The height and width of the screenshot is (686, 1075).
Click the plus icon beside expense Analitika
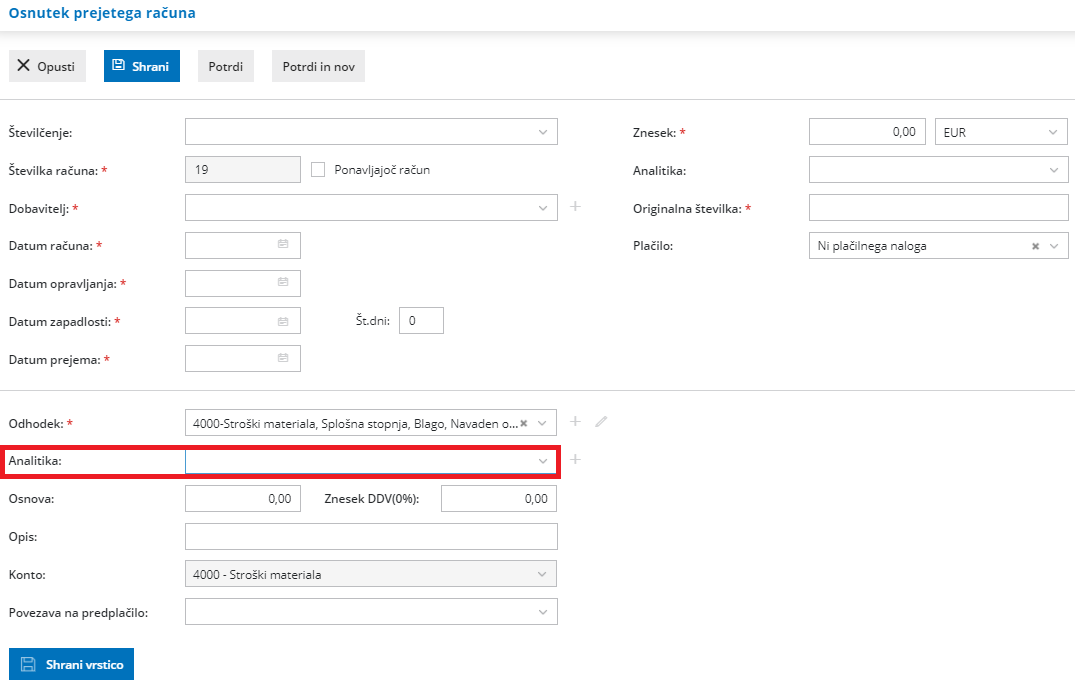pos(575,459)
